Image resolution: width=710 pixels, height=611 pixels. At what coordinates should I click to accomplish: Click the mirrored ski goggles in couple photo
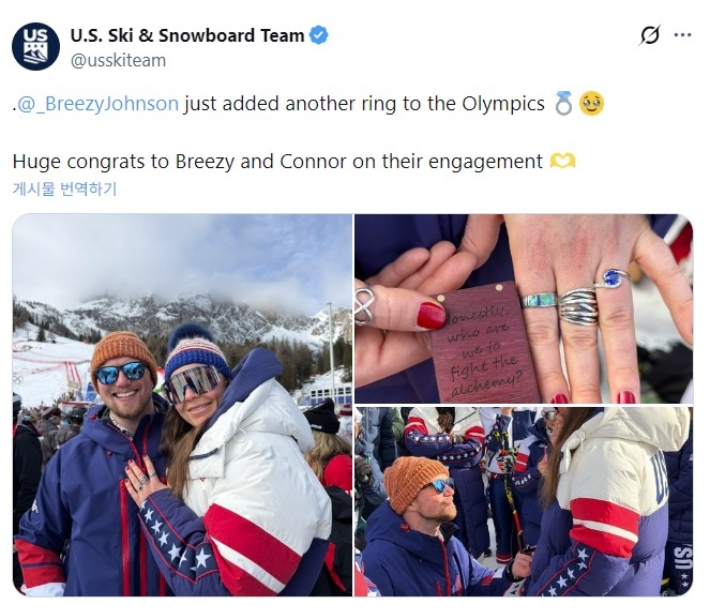[x=194, y=383]
